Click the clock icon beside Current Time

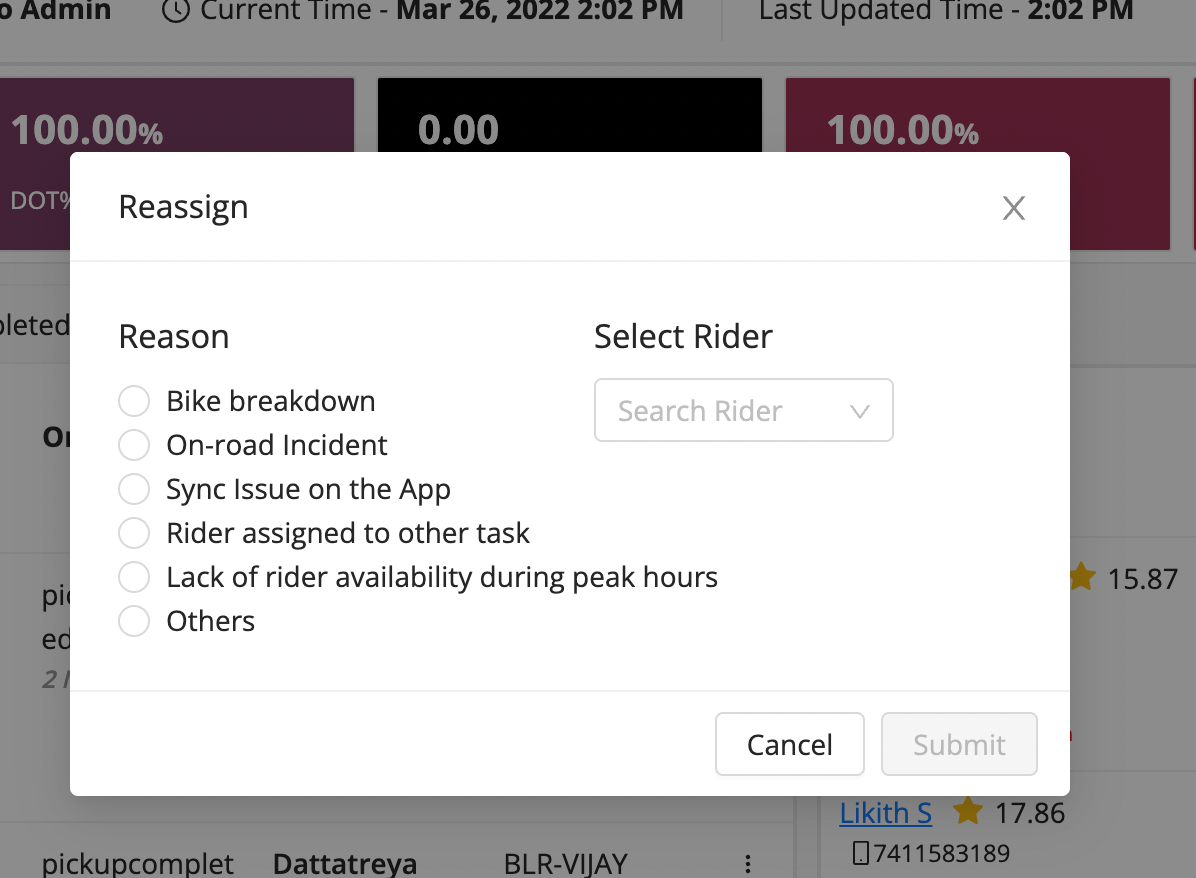(175, 11)
